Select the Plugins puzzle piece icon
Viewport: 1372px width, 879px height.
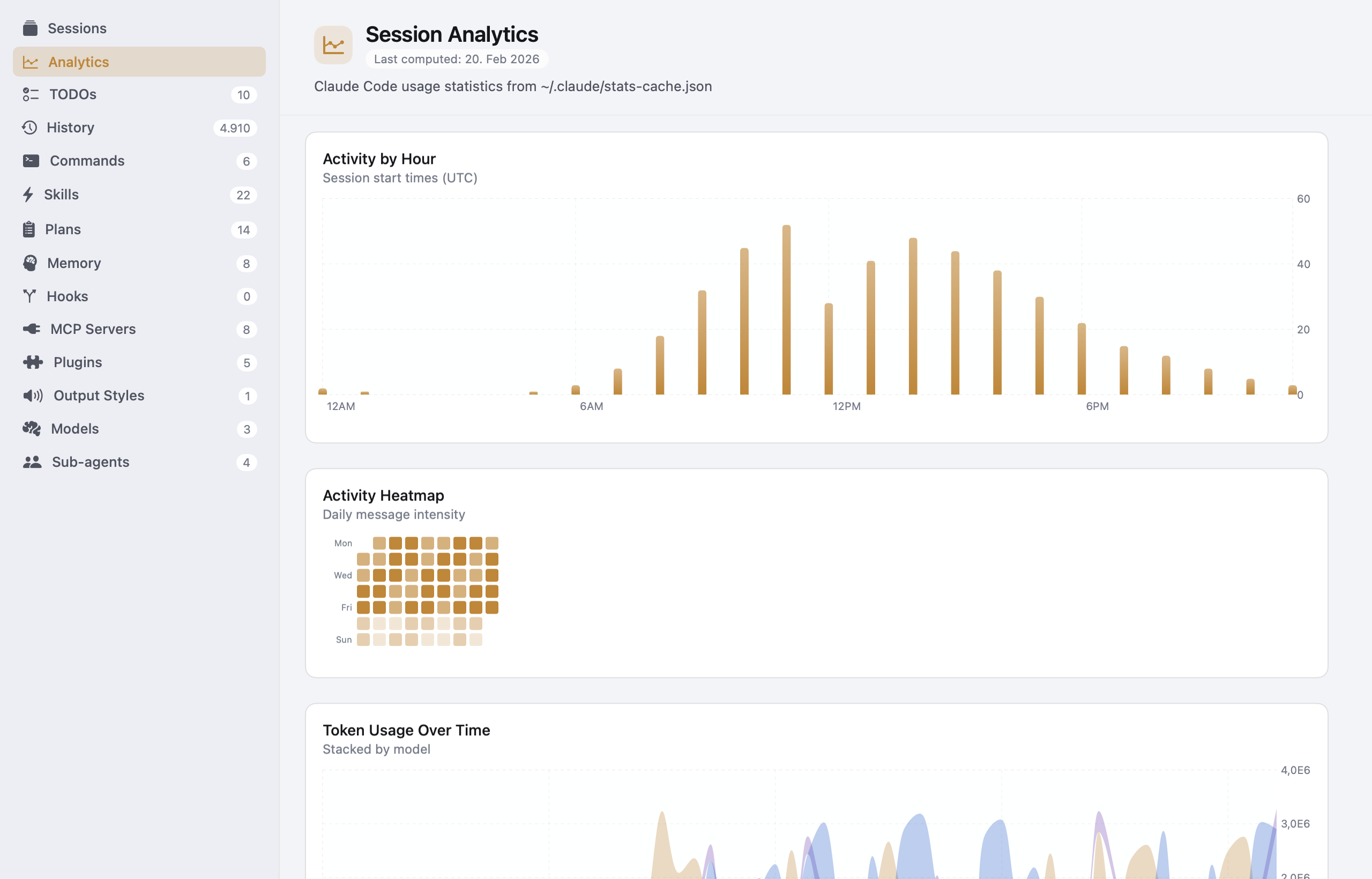(x=33, y=362)
